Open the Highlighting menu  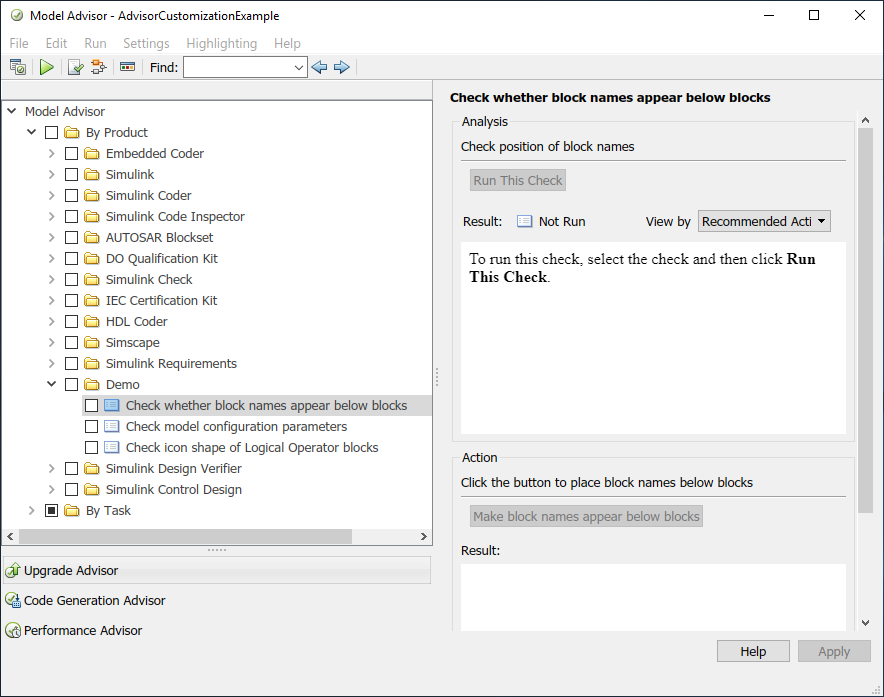pos(221,43)
